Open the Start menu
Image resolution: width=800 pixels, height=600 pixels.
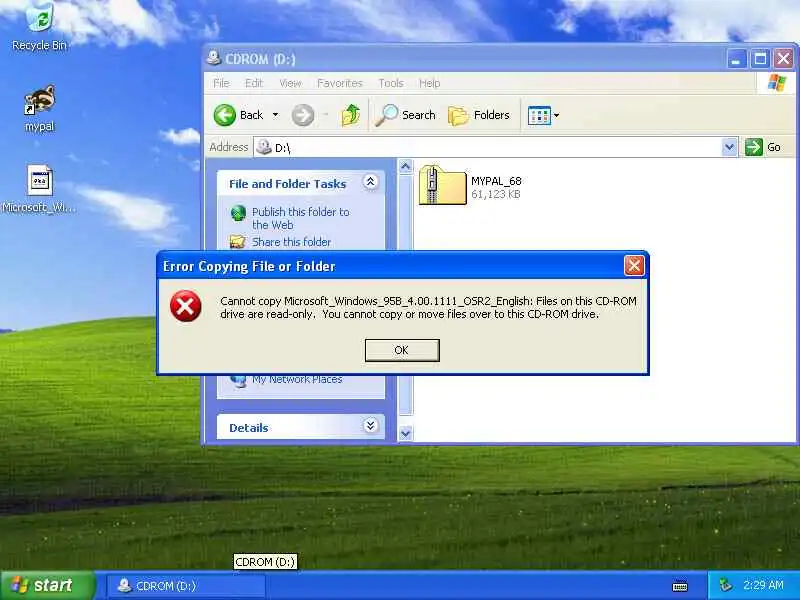pos(47,585)
